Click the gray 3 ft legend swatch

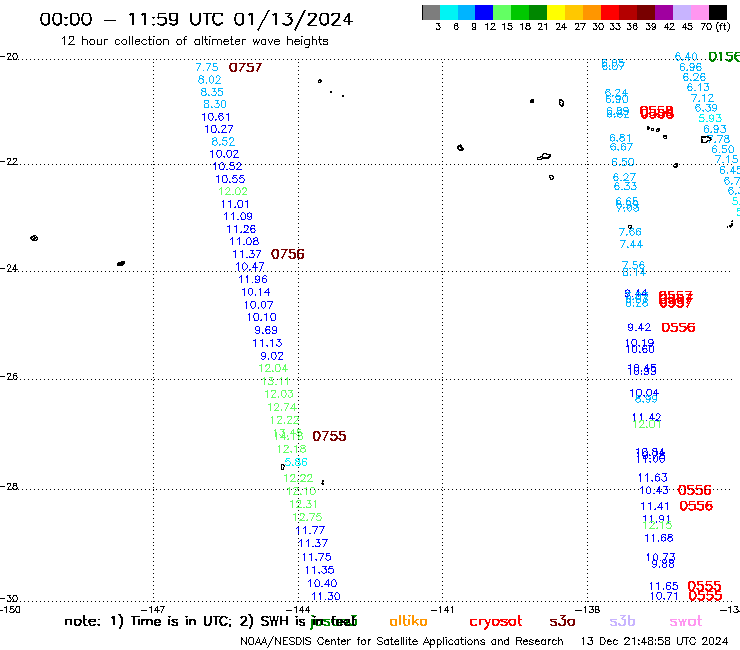[431, 12]
